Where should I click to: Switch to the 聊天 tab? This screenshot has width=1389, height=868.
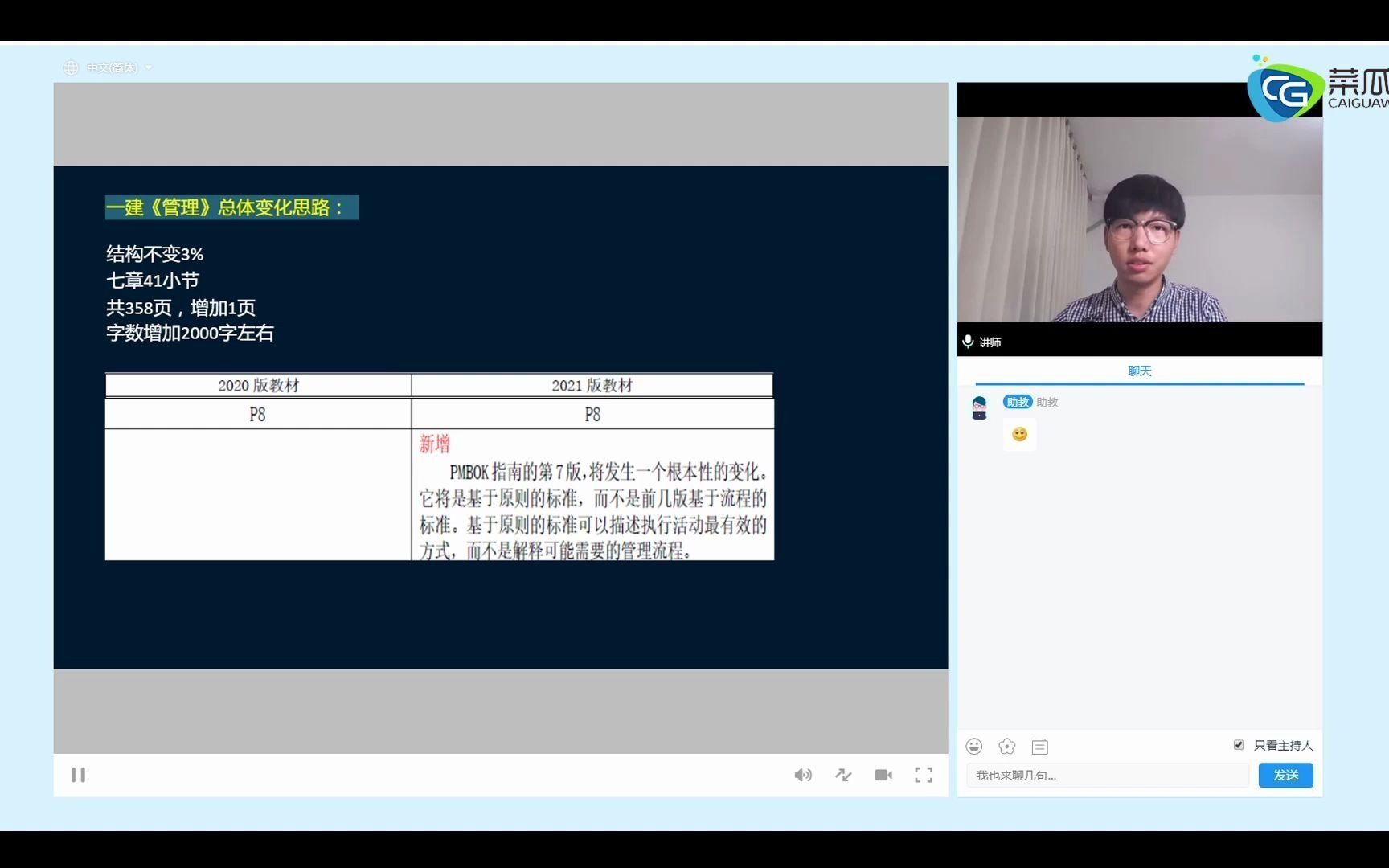(x=1138, y=371)
